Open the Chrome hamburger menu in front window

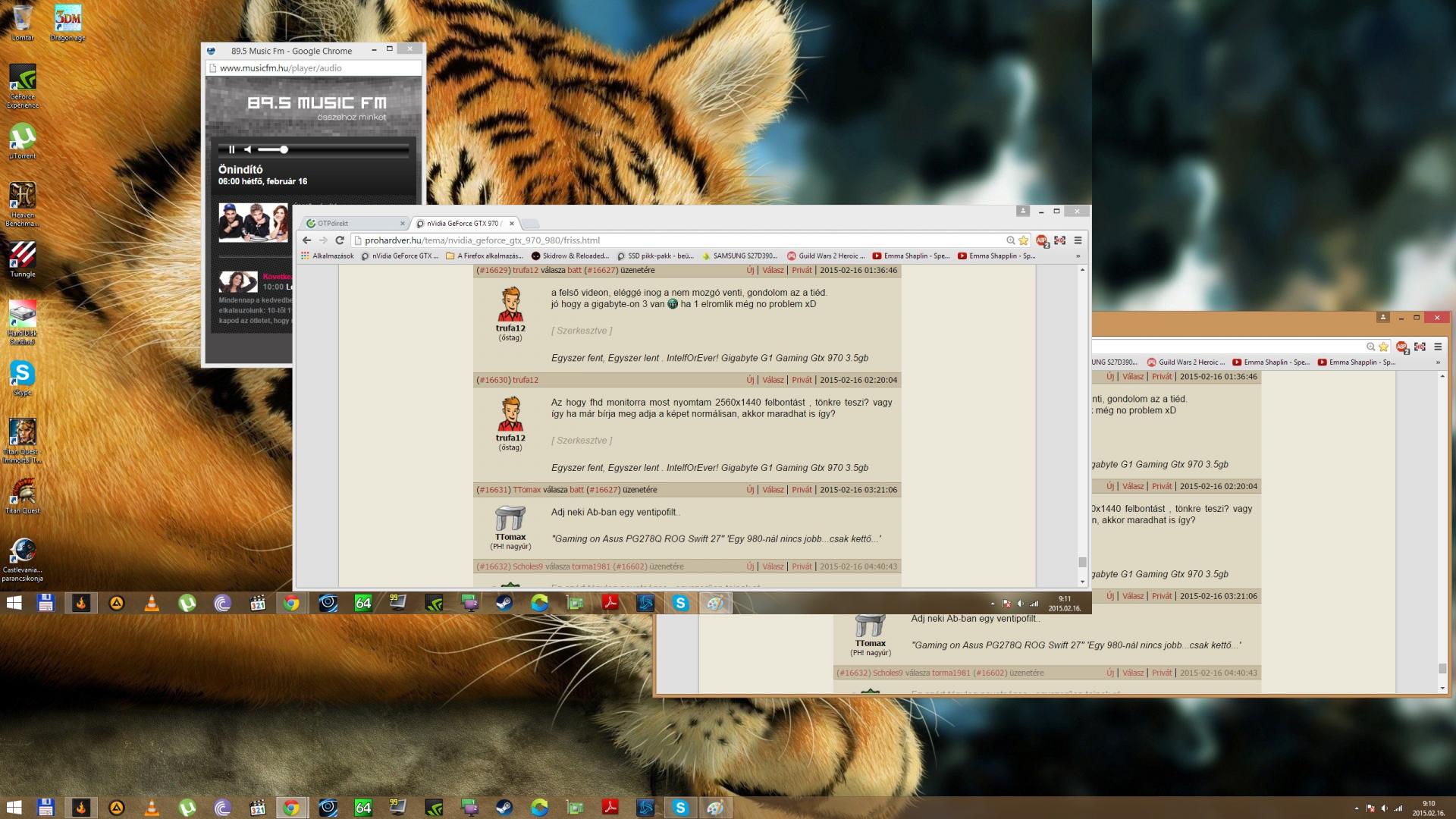click(1078, 240)
